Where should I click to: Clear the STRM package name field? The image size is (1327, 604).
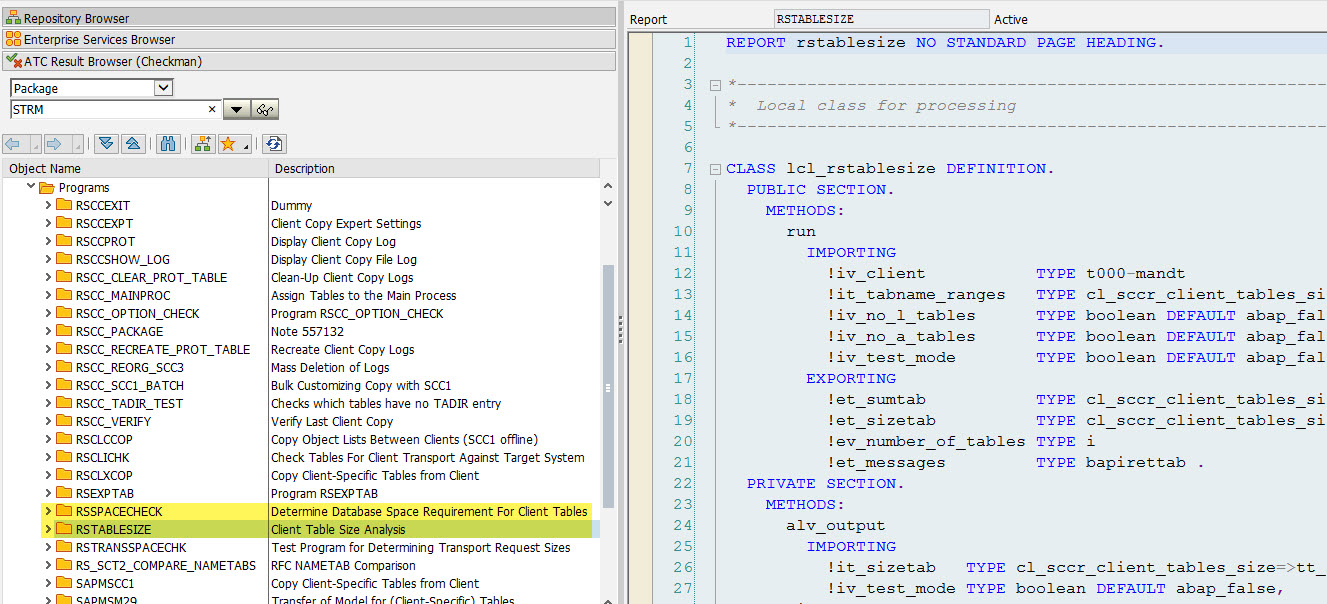[x=212, y=110]
